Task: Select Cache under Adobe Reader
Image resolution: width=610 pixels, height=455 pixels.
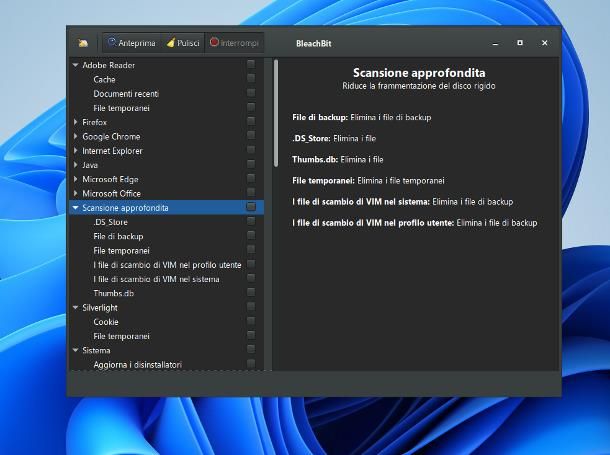Action: pos(167,79)
